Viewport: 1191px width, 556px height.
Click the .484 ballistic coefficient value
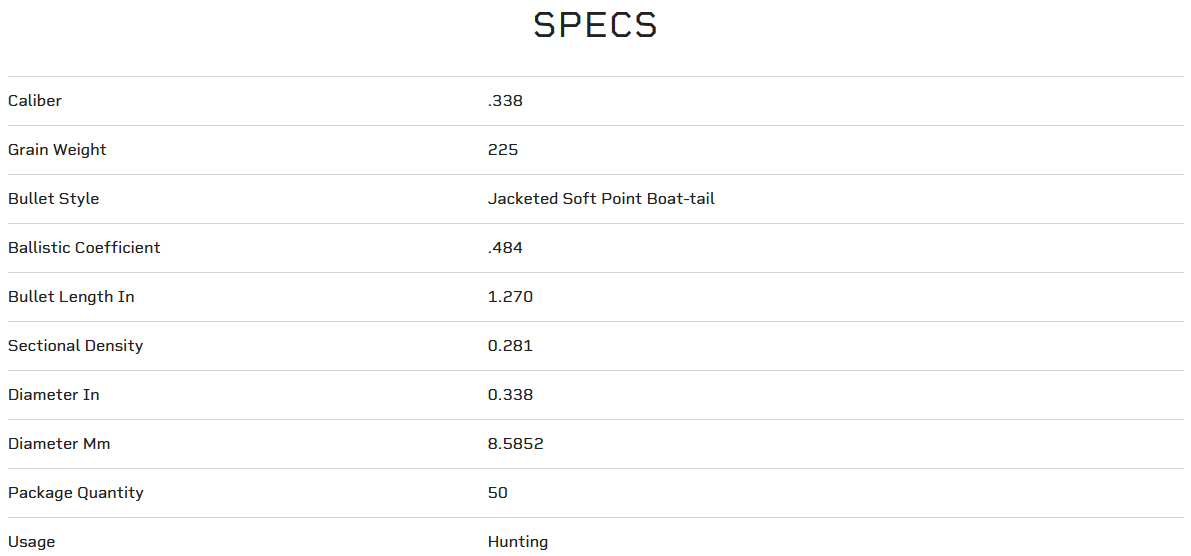point(505,248)
